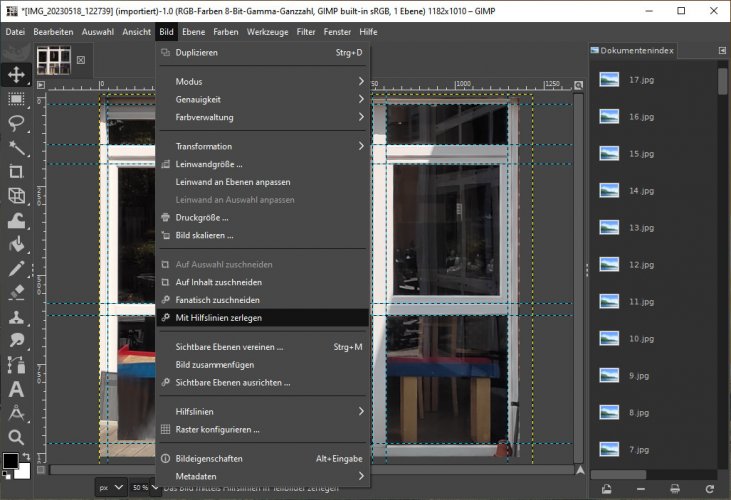The width and height of the screenshot is (731, 500).
Task: Select the Zoom magnifier tool
Action: click(x=16, y=438)
